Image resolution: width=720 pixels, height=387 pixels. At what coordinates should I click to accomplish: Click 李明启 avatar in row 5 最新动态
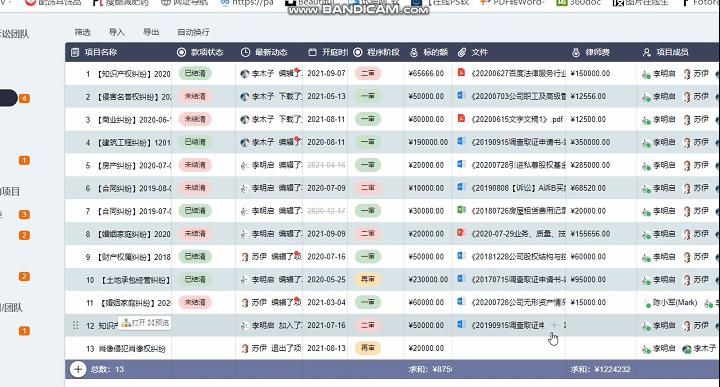coord(245,165)
